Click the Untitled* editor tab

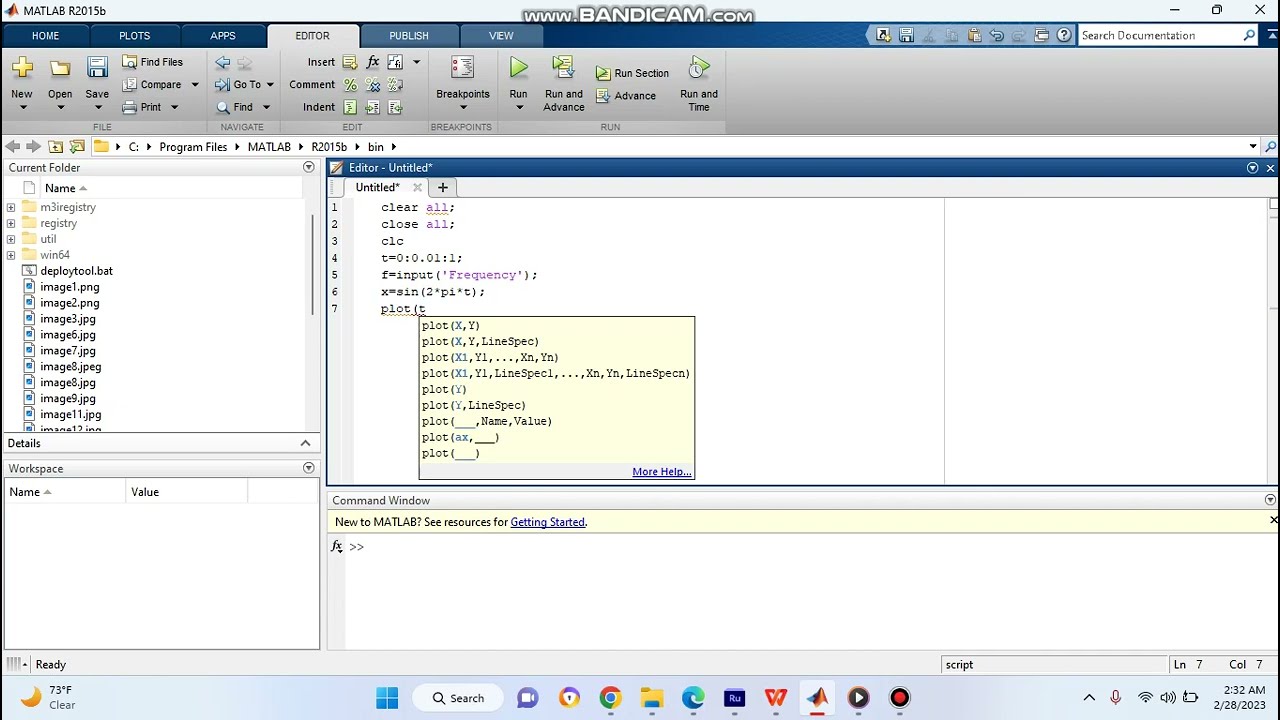(377, 187)
